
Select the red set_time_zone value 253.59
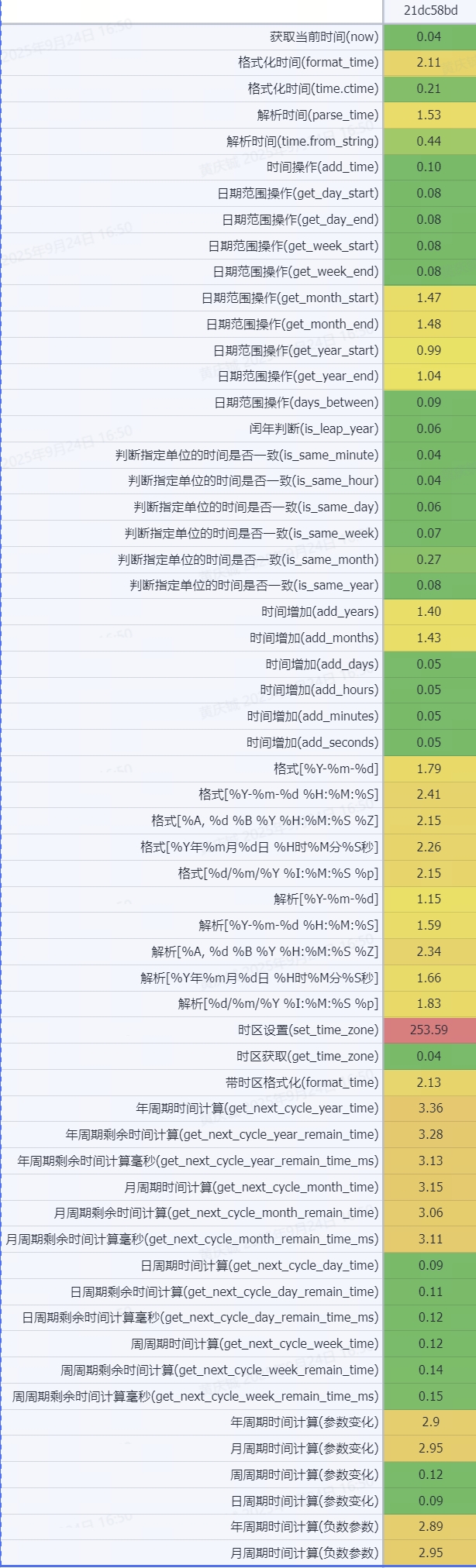[x=429, y=1030]
